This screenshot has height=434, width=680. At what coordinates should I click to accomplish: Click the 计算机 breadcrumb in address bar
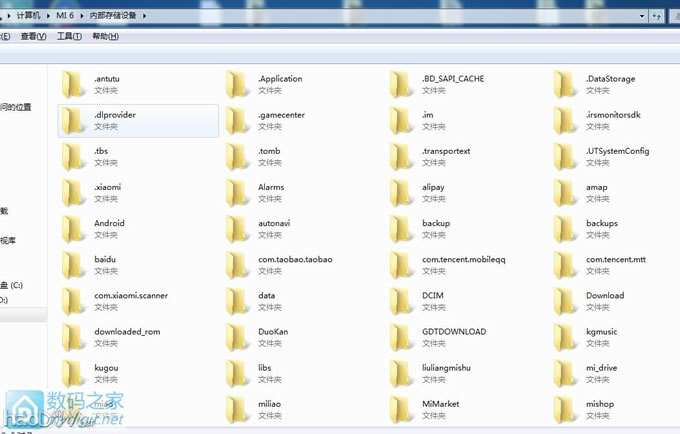(29, 15)
